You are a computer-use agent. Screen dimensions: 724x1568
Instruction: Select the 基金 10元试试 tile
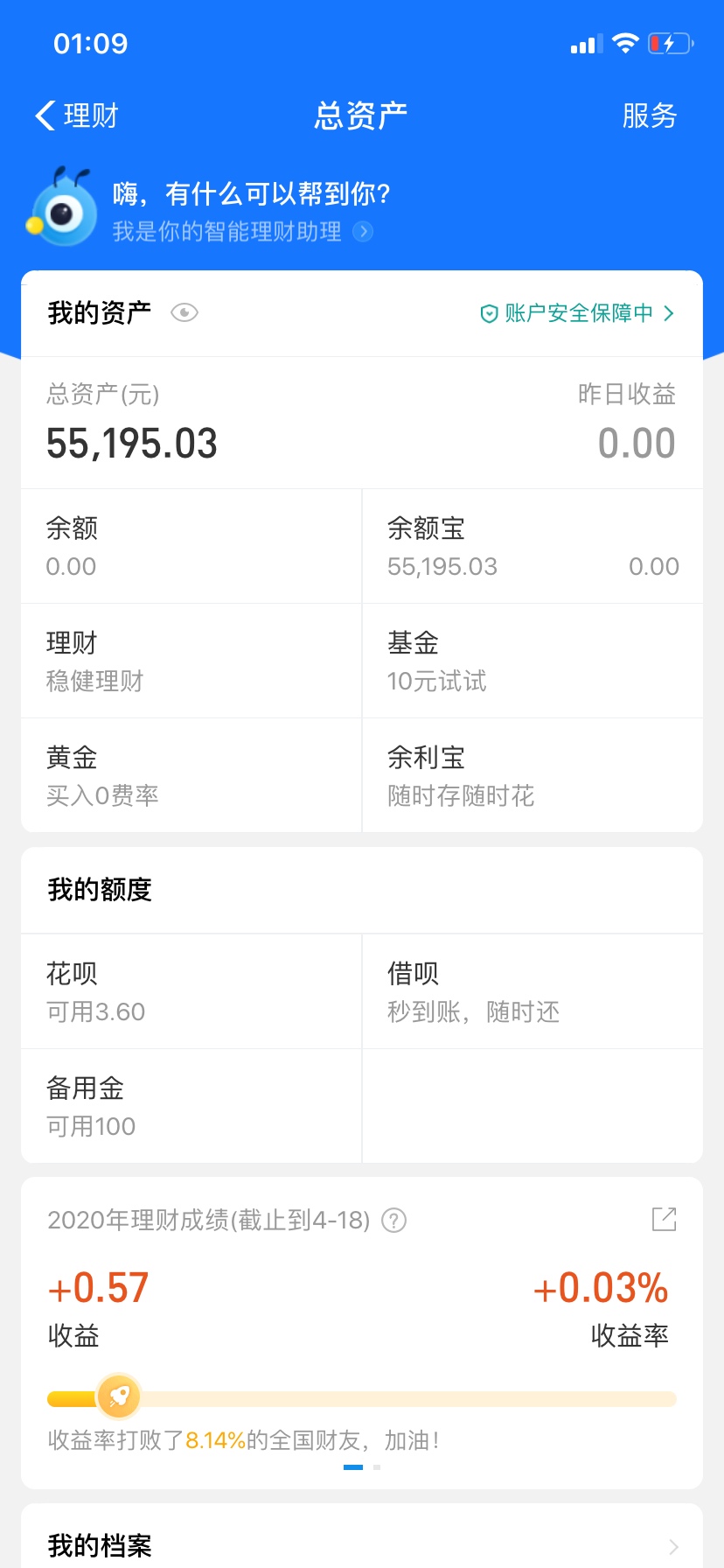pos(533,661)
